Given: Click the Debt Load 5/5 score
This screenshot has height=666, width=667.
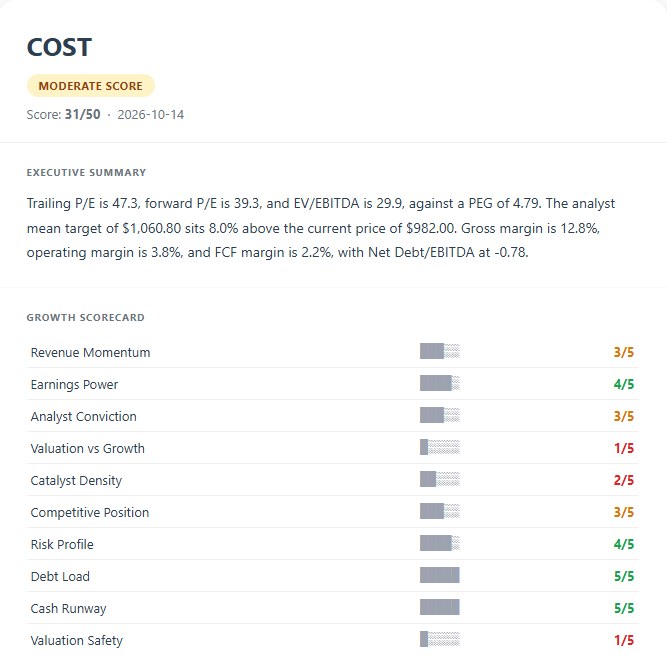Looking at the screenshot, I should pyautogui.click(x=624, y=576).
